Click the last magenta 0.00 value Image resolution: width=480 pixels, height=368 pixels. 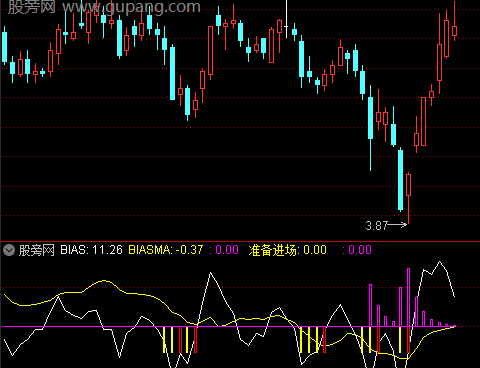click(357, 250)
